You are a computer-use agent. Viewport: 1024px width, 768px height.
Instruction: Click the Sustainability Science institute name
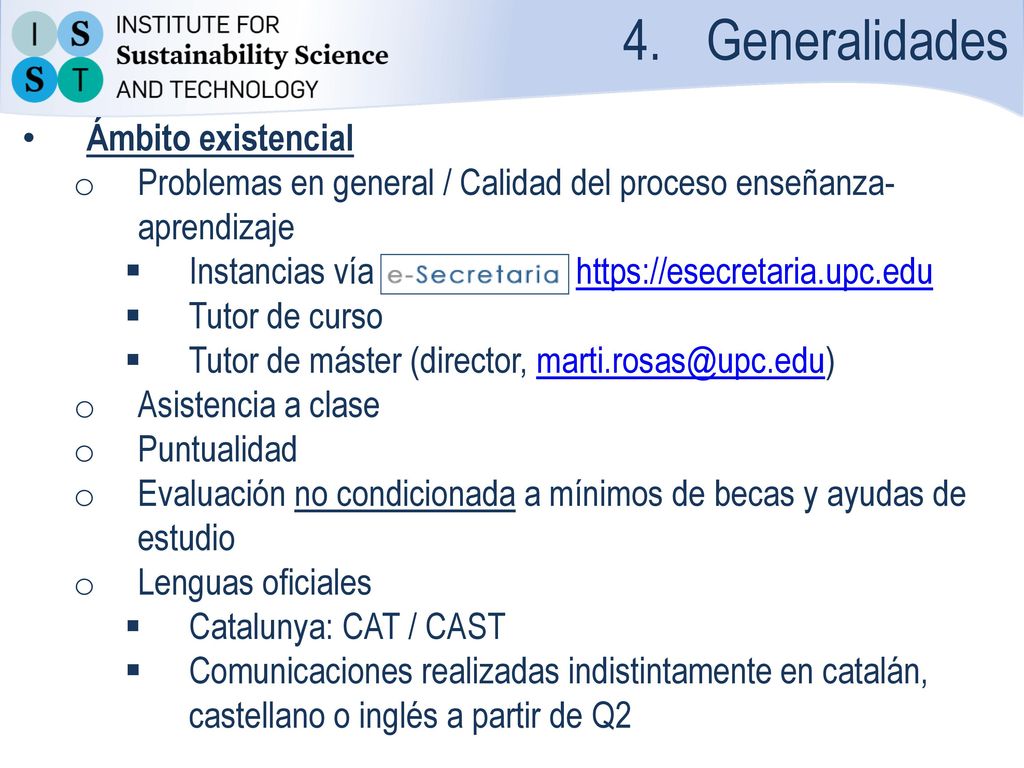(252, 56)
